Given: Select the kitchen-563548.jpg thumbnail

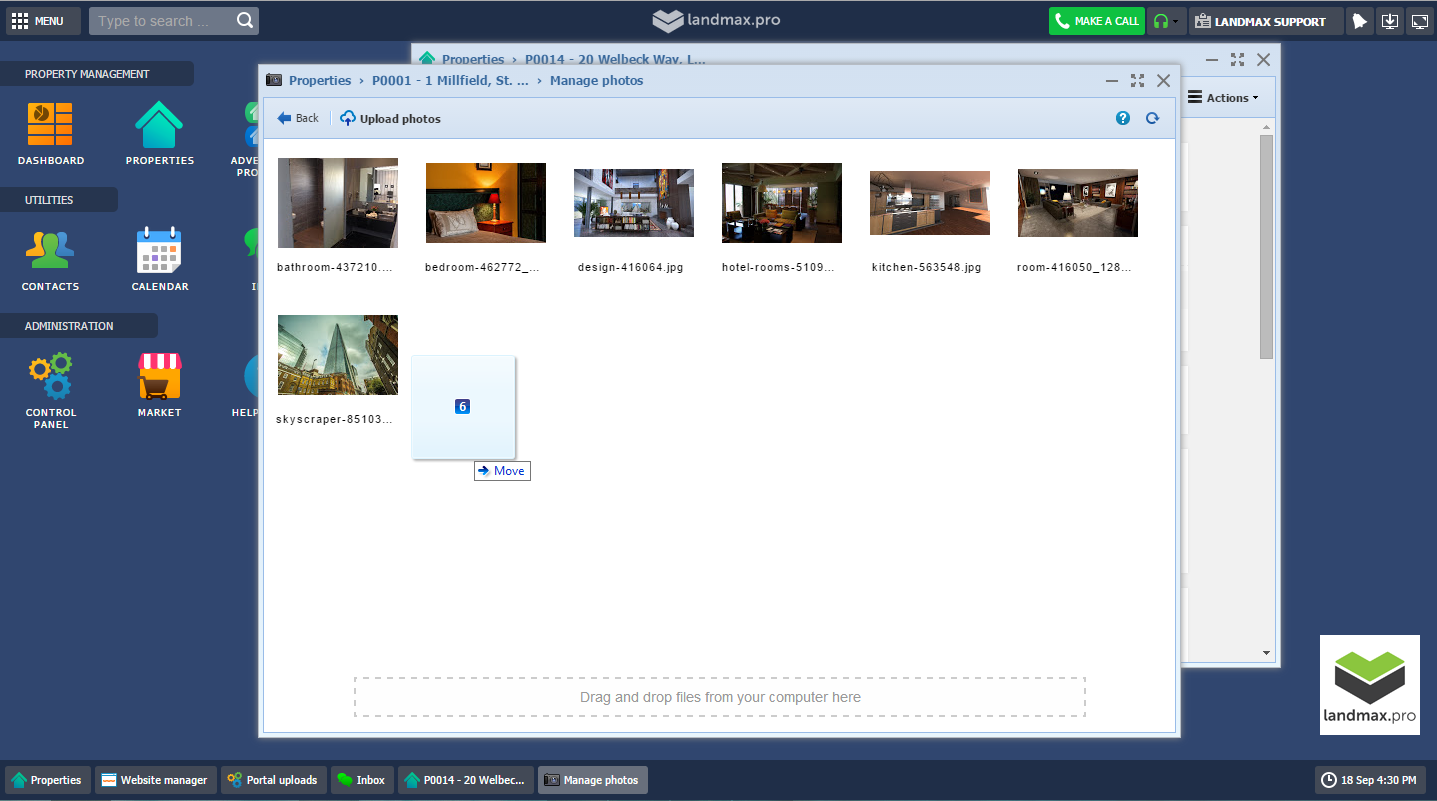Looking at the screenshot, I should coord(929,203).
